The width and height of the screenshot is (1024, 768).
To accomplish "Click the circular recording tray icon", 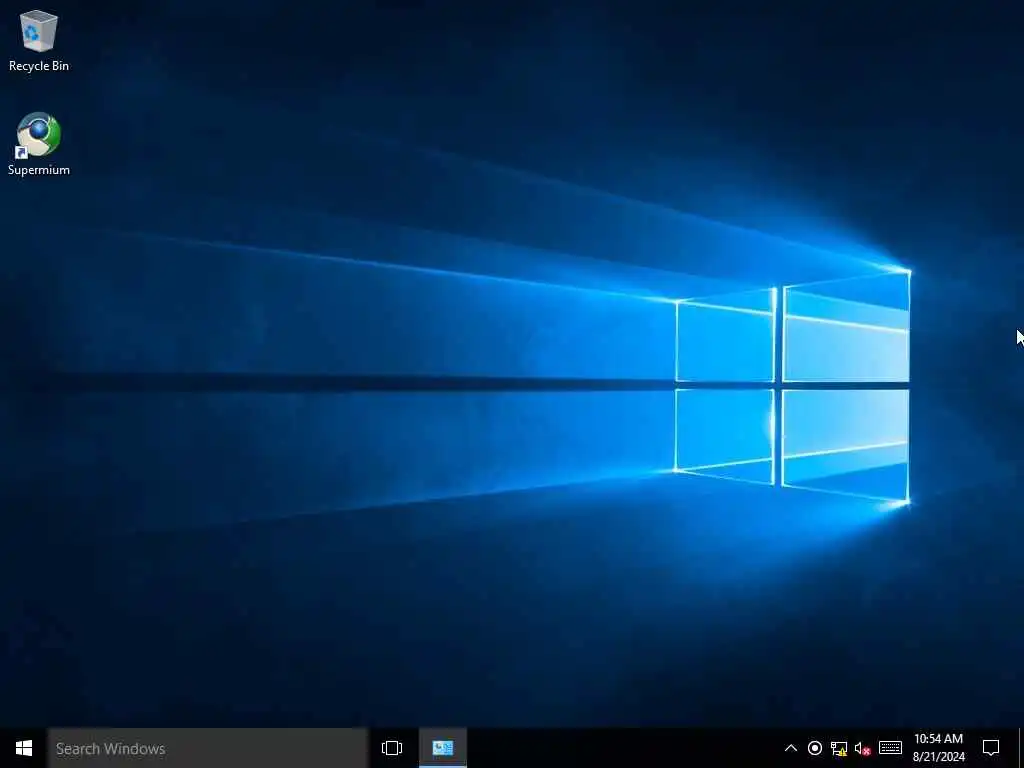I will (814, 748).
